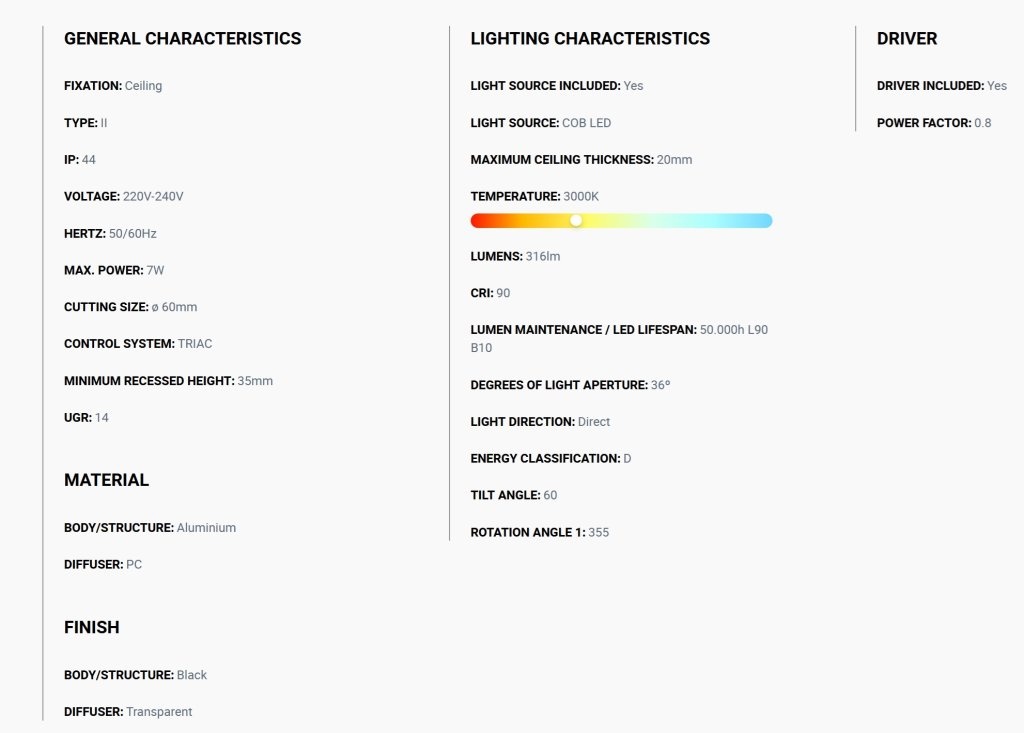This screenshot has height=733, width=1024.
Task: Click the Rotation Angle 1 value 355
Action: pyautogui.click(x=598, y=532)
